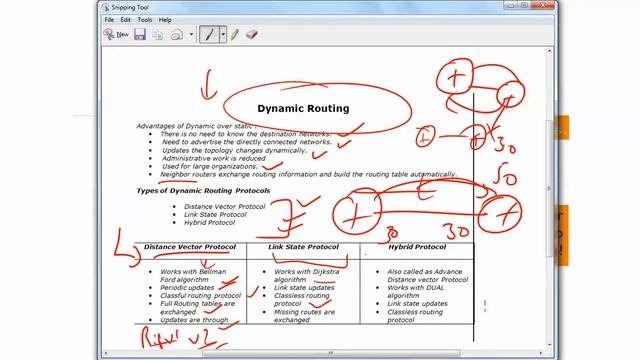Click "Updates the topology changes dynamically." bullet
Screen dimensions: 640x360
234,150
